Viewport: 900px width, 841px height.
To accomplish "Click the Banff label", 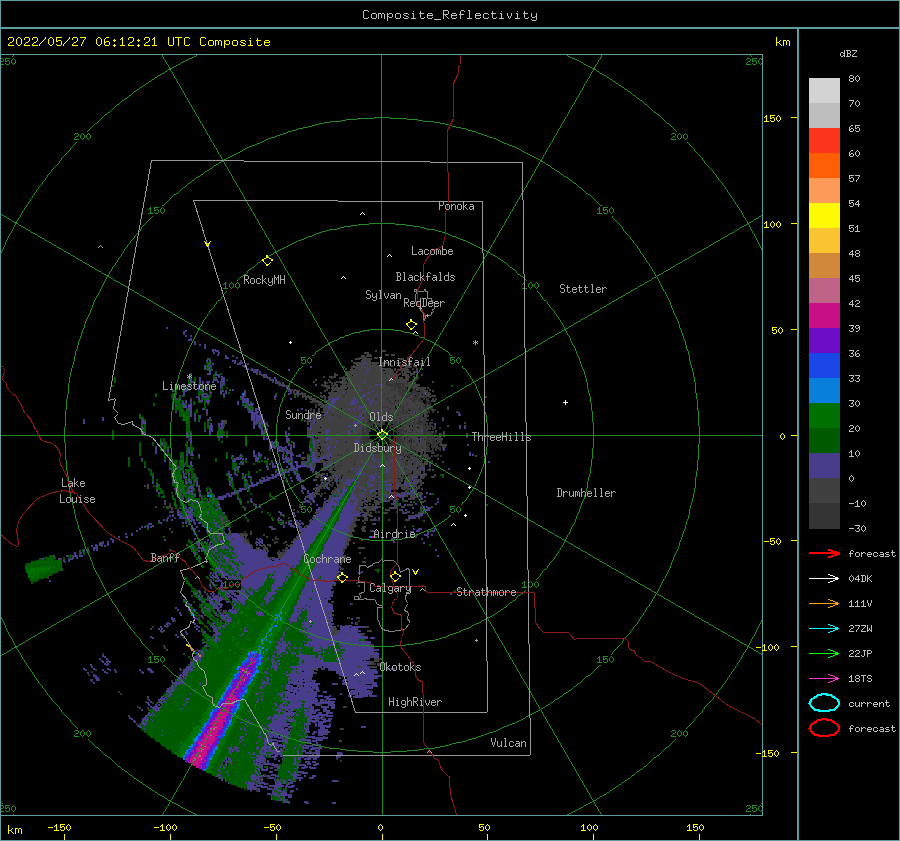I will click(x=165, y=557).
